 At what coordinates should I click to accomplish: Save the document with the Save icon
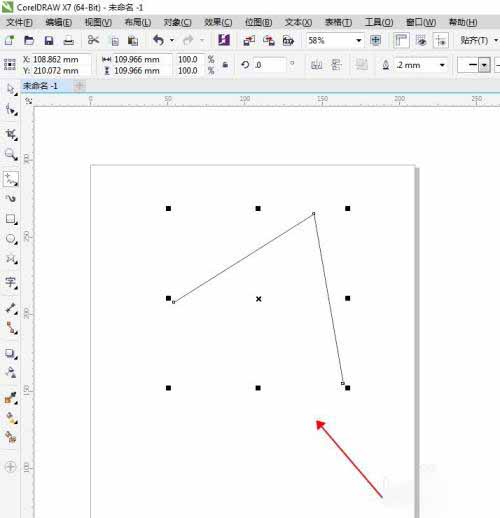pos(49,41)
